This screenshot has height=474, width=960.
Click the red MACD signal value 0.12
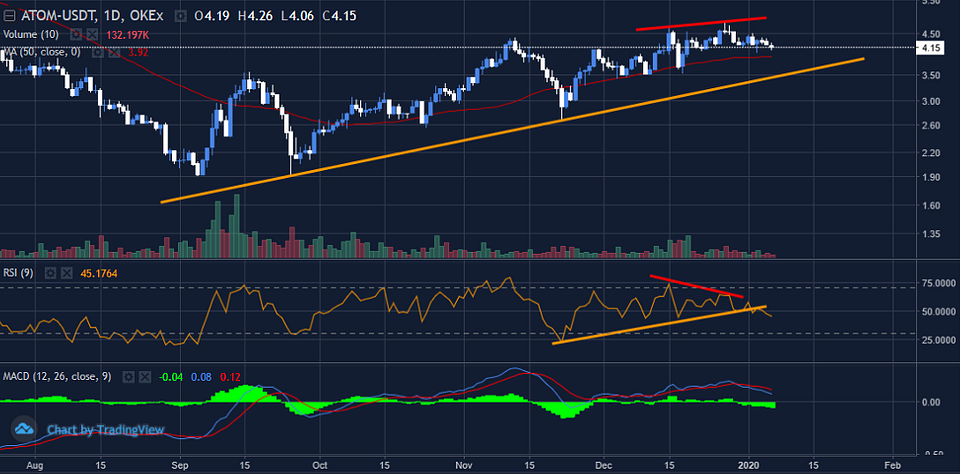(x=228, y=377)
